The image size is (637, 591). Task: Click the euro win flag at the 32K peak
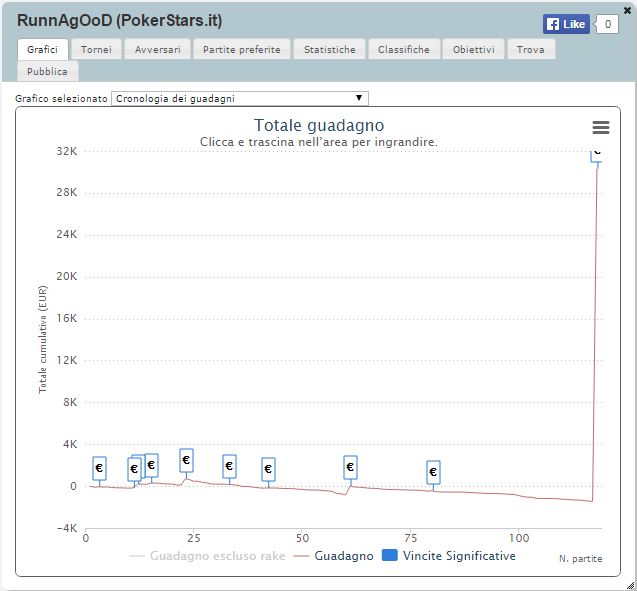coord(596,156)
